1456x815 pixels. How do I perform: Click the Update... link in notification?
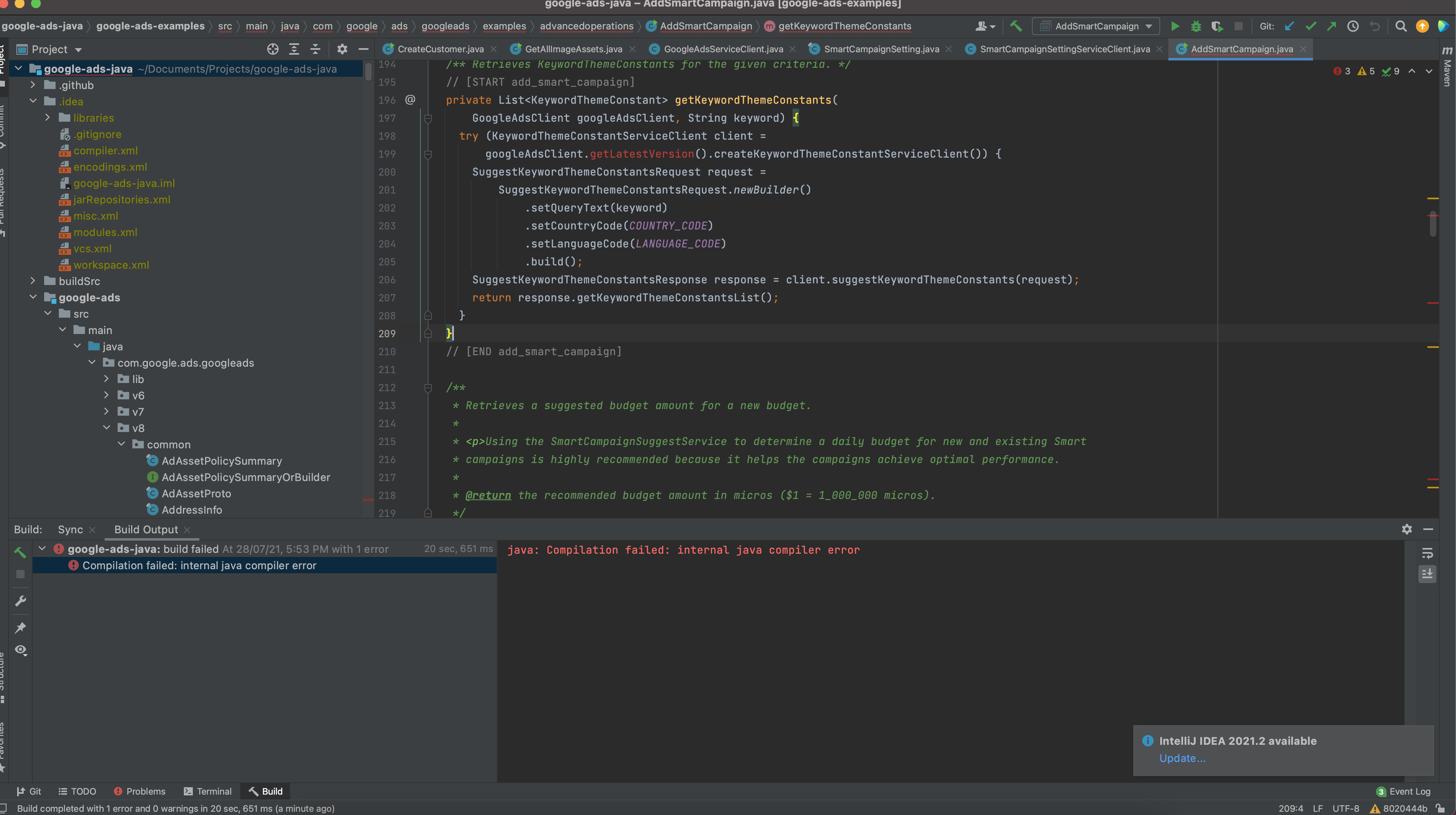tap(1182, 758)
